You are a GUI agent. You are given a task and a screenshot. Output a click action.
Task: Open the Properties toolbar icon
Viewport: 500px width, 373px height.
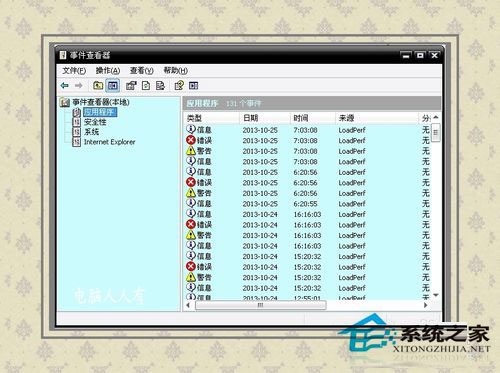coord(131,86)
